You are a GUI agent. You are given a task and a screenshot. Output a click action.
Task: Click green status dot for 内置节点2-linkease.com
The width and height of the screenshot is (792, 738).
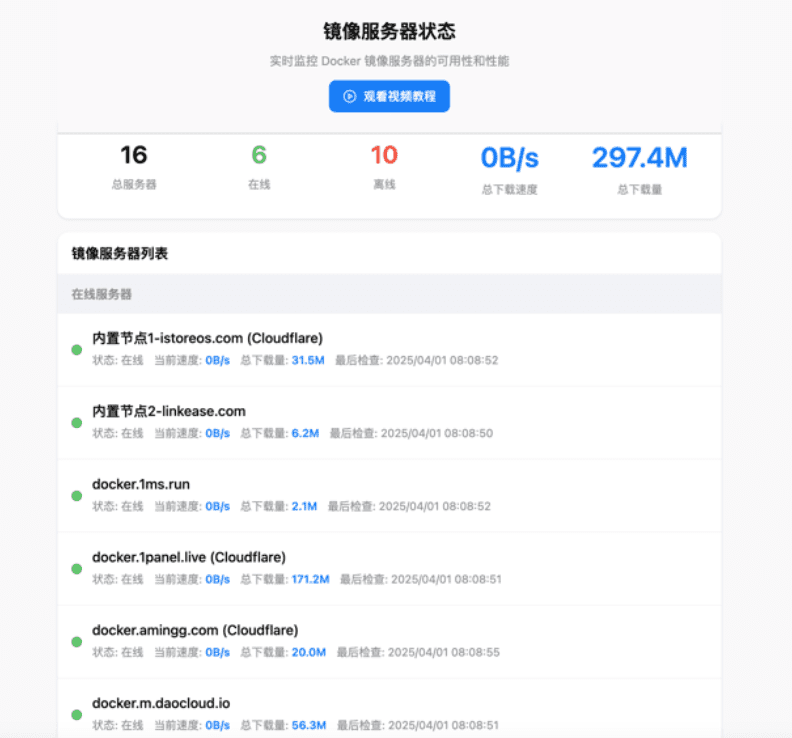pyautogui.click(x=76, y=422)
